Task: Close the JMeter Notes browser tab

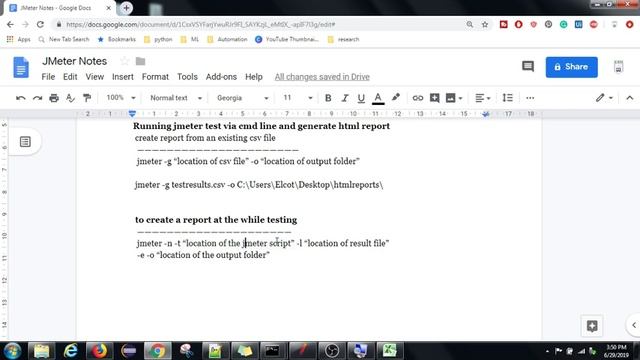Action: (109, 8)
